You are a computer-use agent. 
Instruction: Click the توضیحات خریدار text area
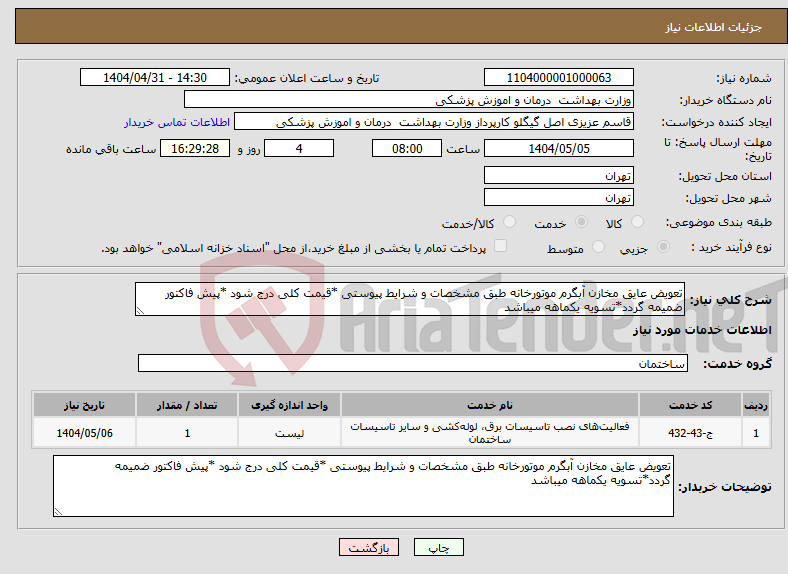(363, 486)
